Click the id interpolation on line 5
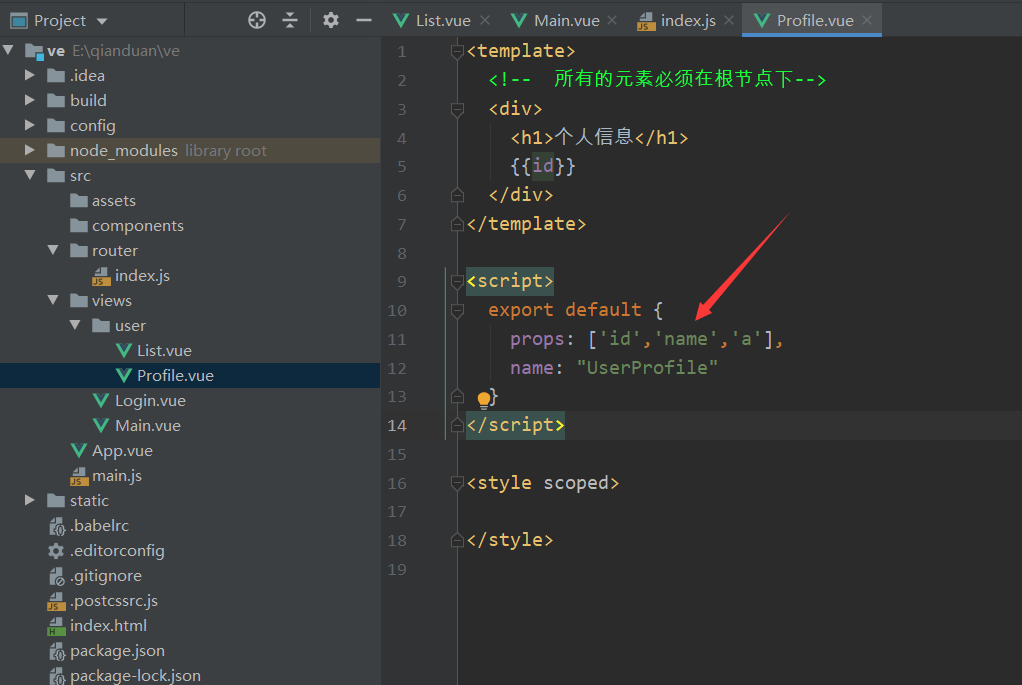This screenshot has width=1022, height=685. click(x=543, y=166)
